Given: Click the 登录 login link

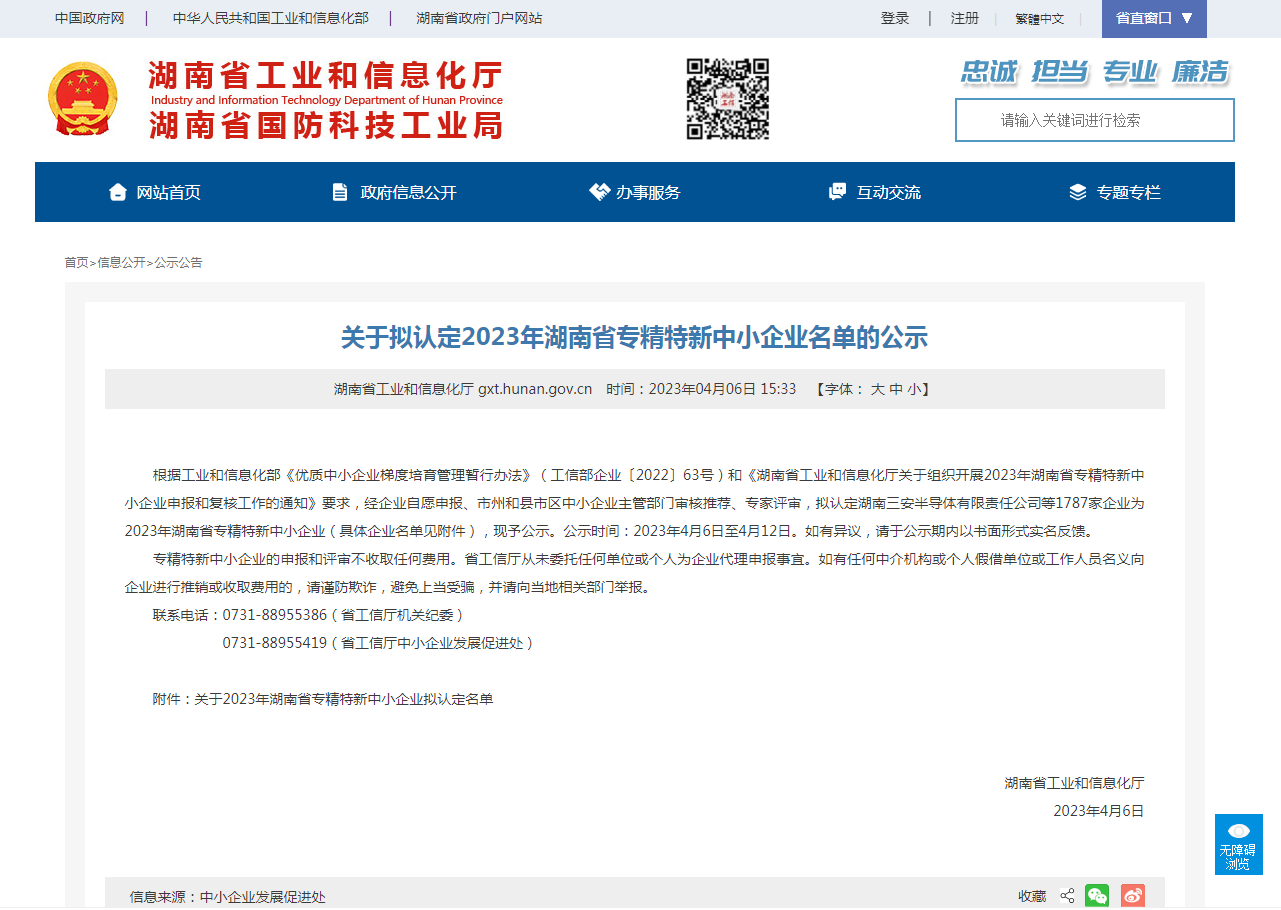Looking at the screenshot, I should pos(895,18).
